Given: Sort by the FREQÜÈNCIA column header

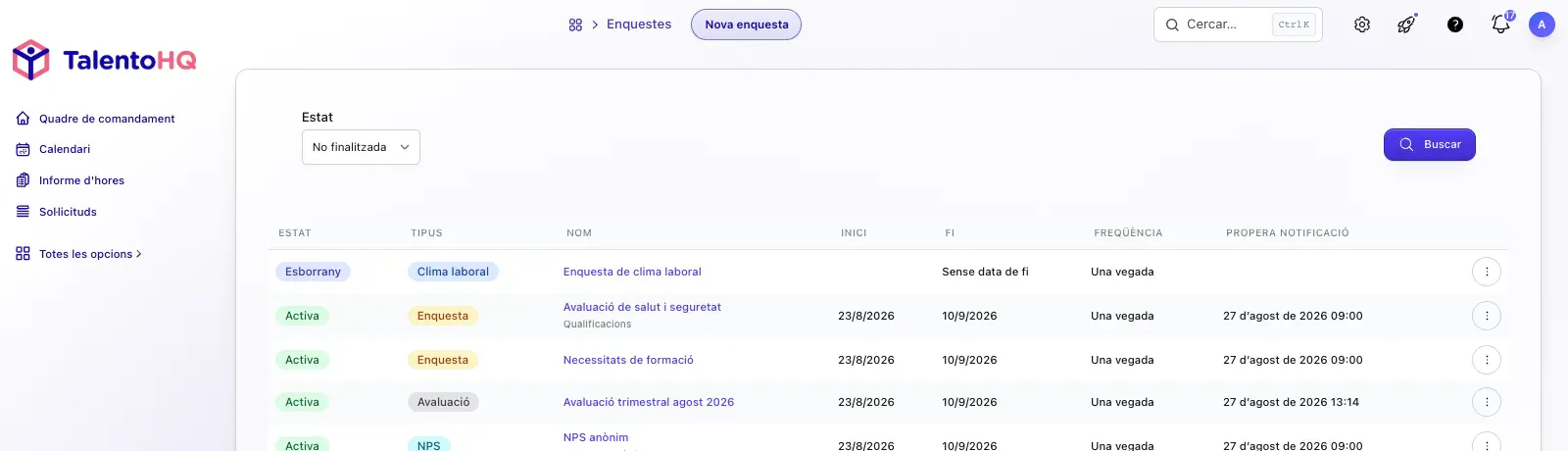Looking at the screenshot, I should click(1128, 233).
